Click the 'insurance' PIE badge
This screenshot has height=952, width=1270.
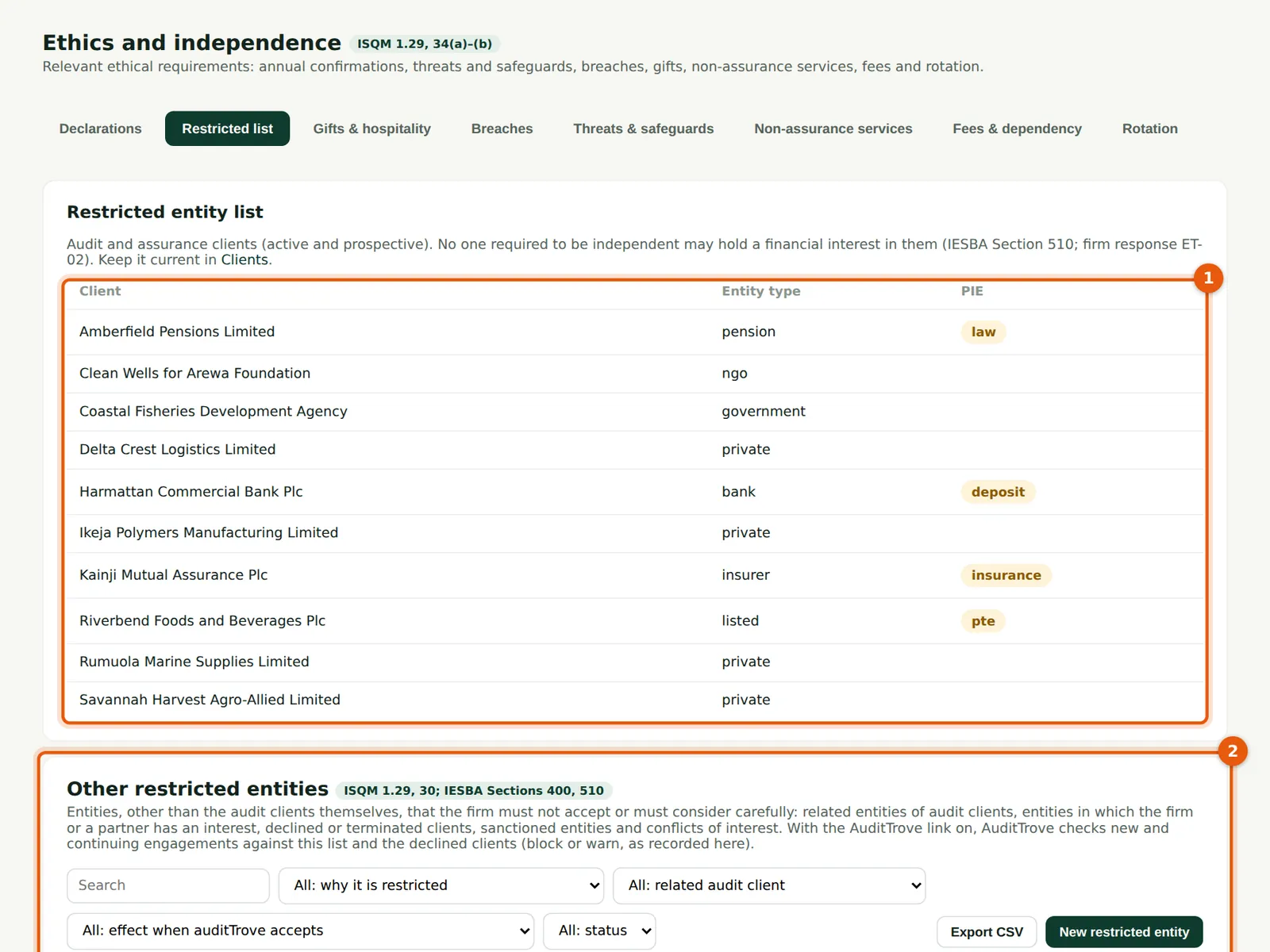click(1006, 575)
